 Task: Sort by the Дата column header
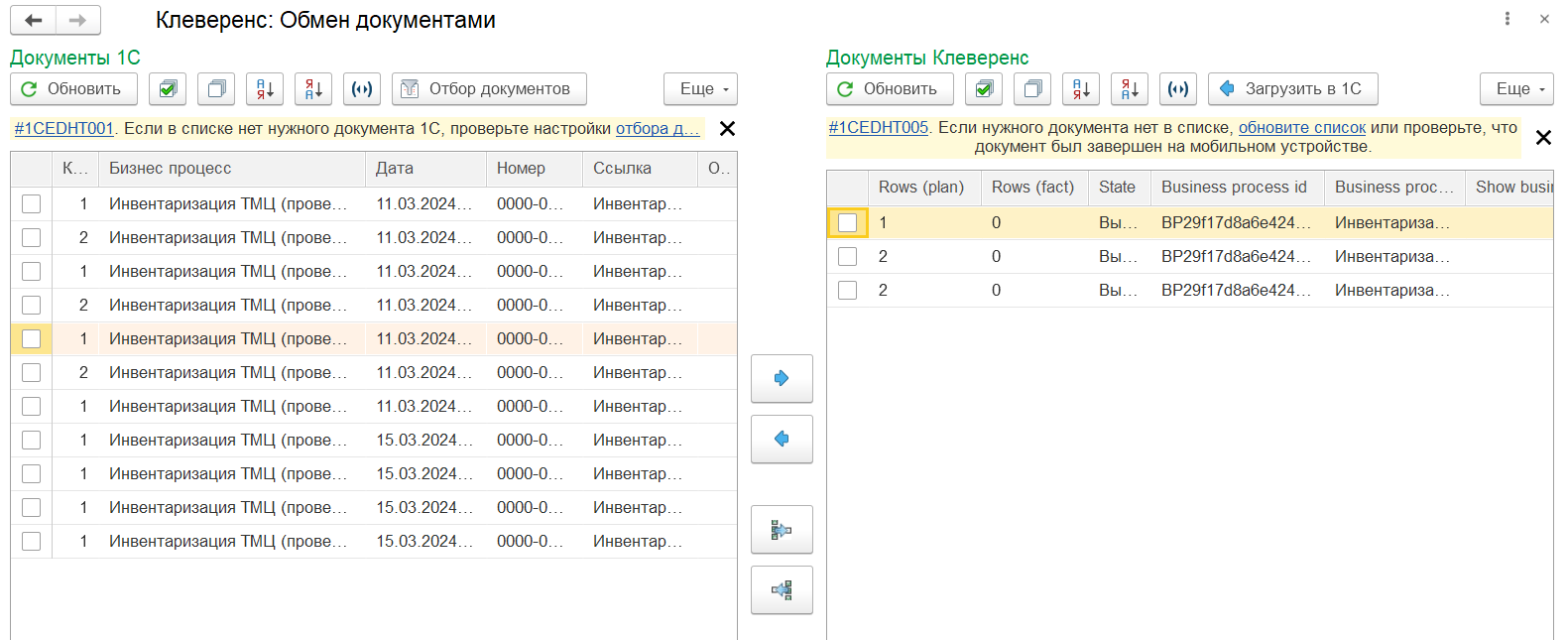[425, 169]
